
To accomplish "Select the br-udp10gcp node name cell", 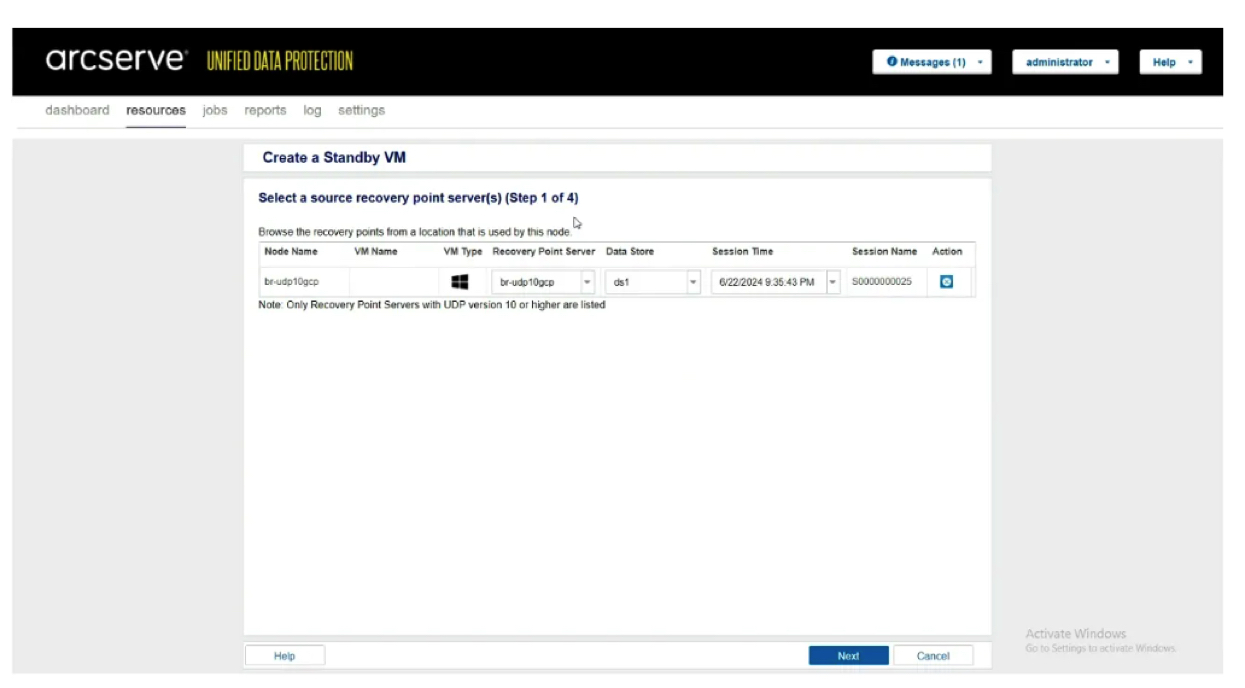I will (x=292, y=282).
